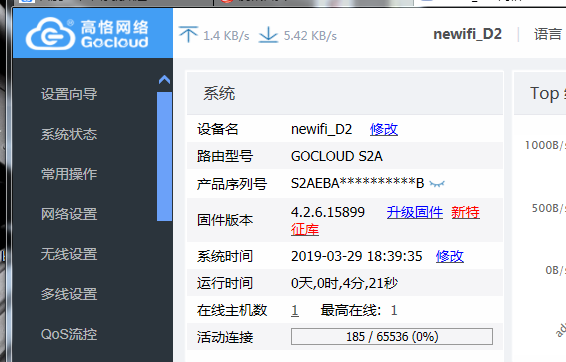
Task: Collapse sidebar with the up chevron
Action: click(x=164, y=79)
